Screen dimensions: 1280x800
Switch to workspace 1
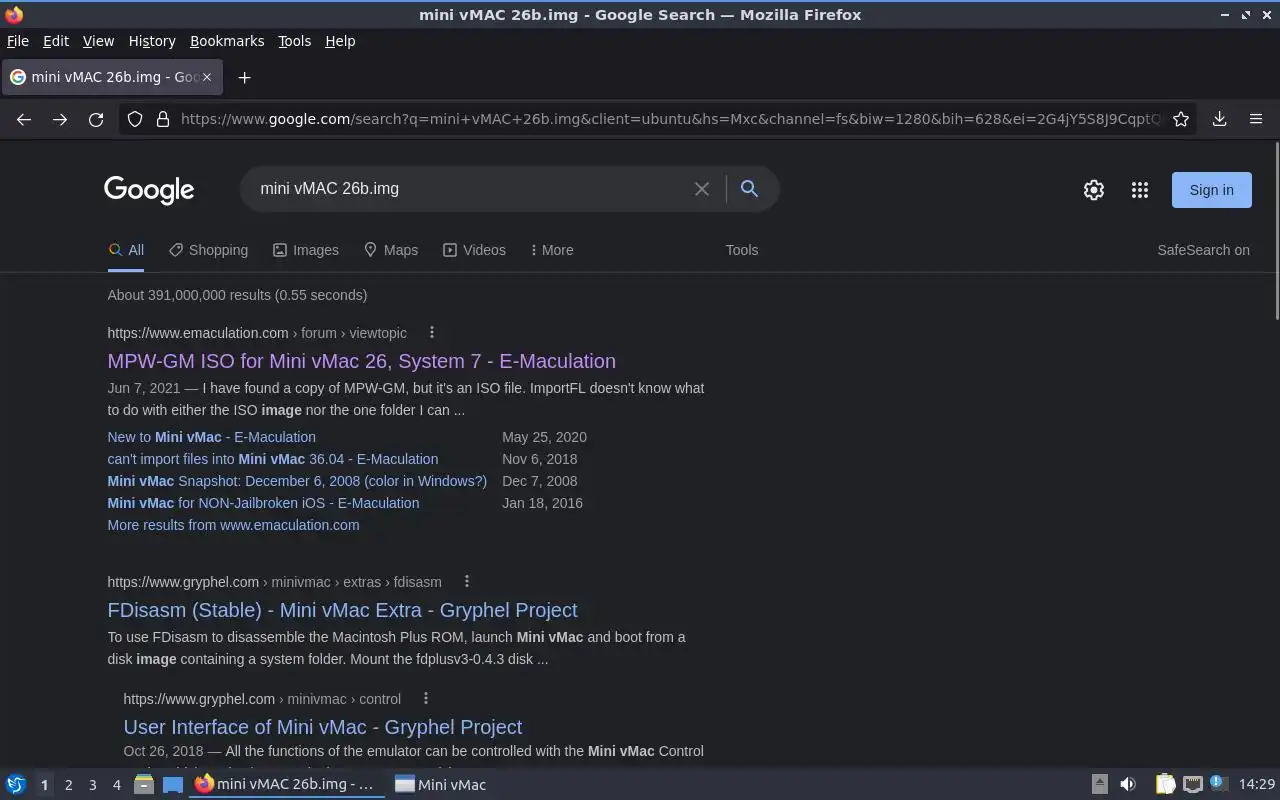point(44,785)
